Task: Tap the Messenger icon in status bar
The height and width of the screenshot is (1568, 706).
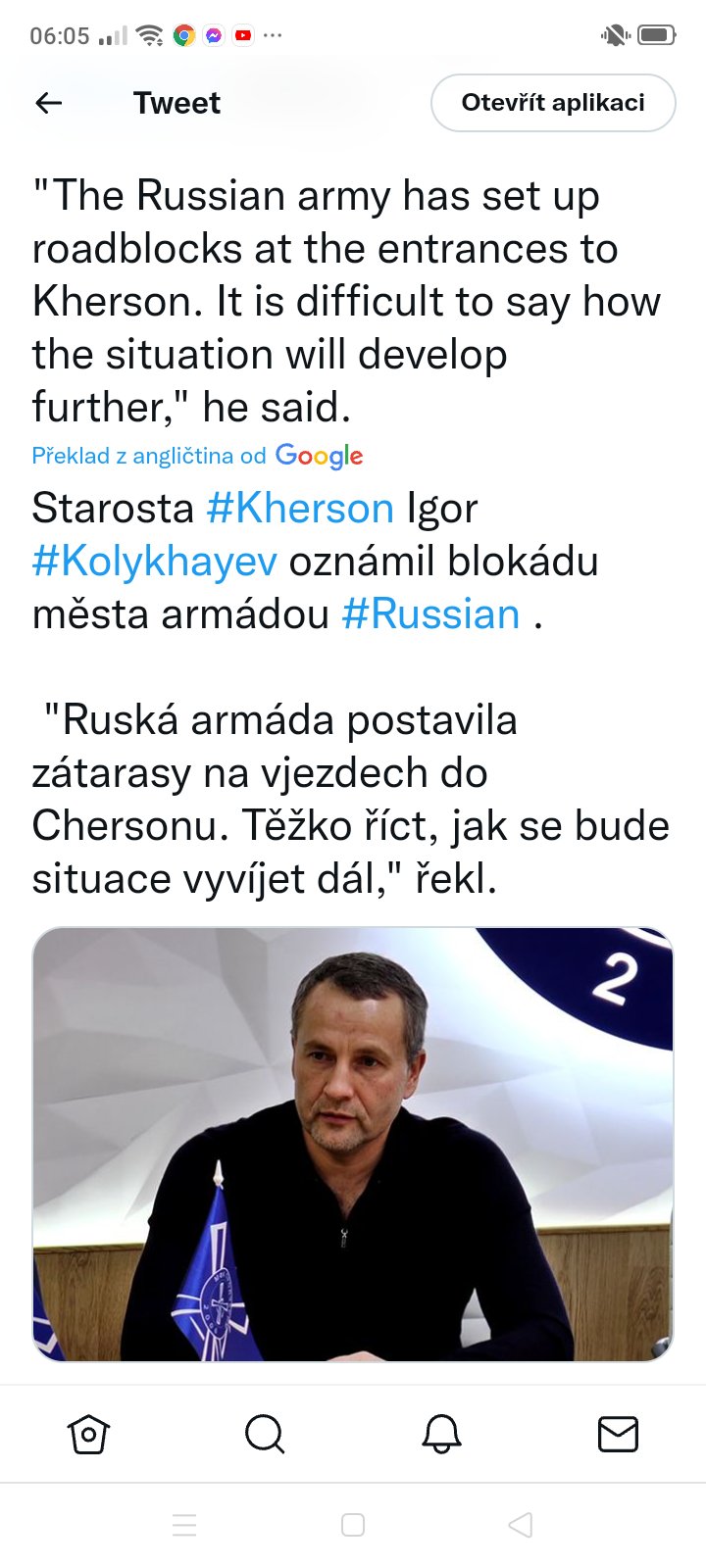Action: click(214, 36)
